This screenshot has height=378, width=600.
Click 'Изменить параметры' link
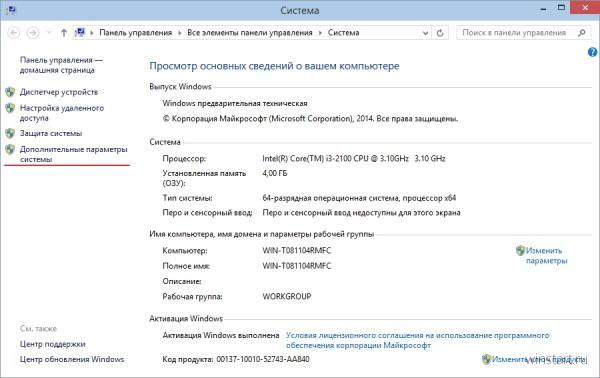546,256
